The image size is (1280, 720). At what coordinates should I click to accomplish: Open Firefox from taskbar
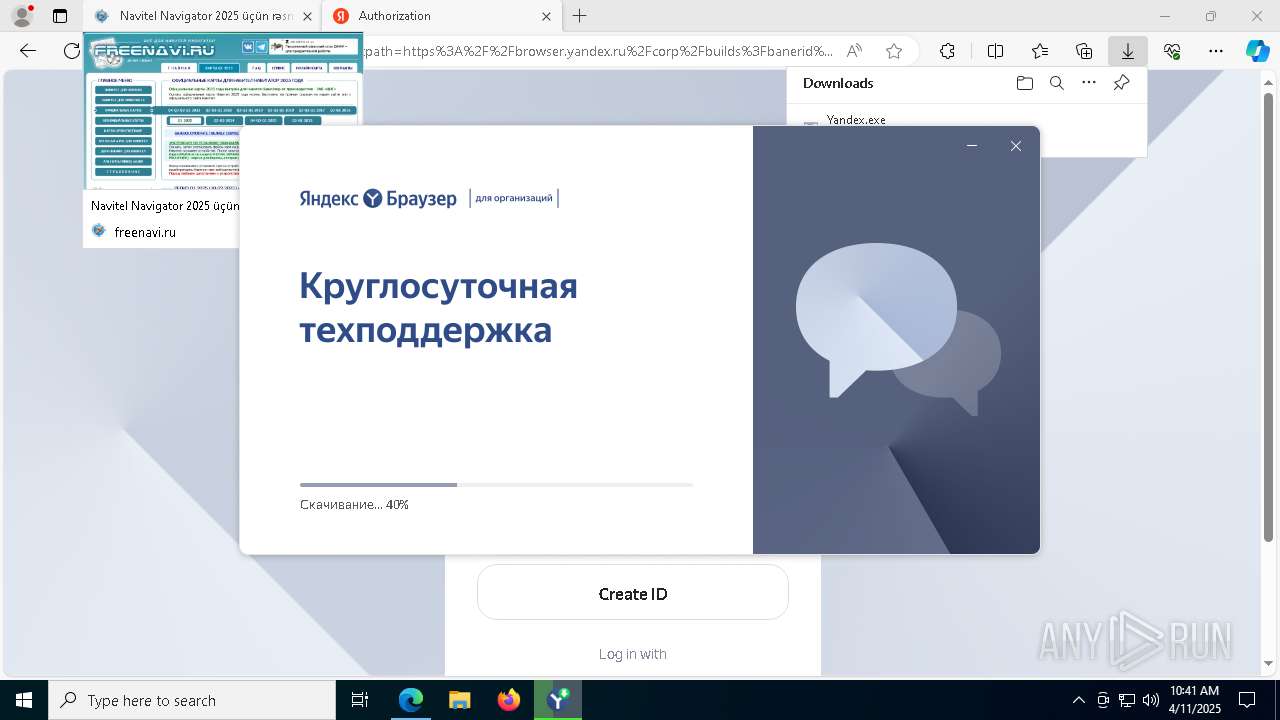(x=508, y=700)
